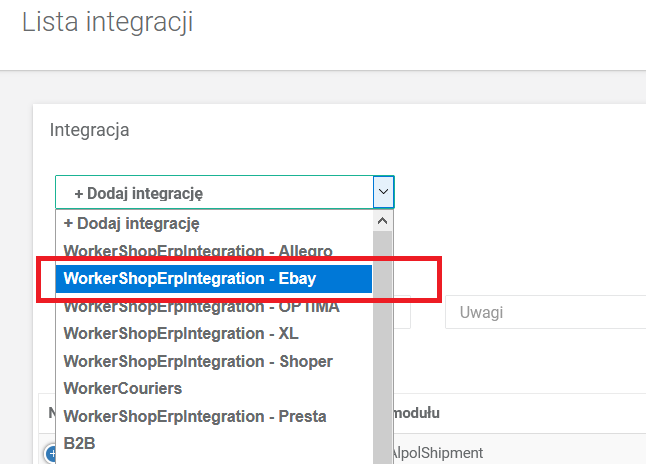Choose WorkerShopErpIntegration - Allegro option
This screenshot has width=646, height=464.
click(198, 250)
